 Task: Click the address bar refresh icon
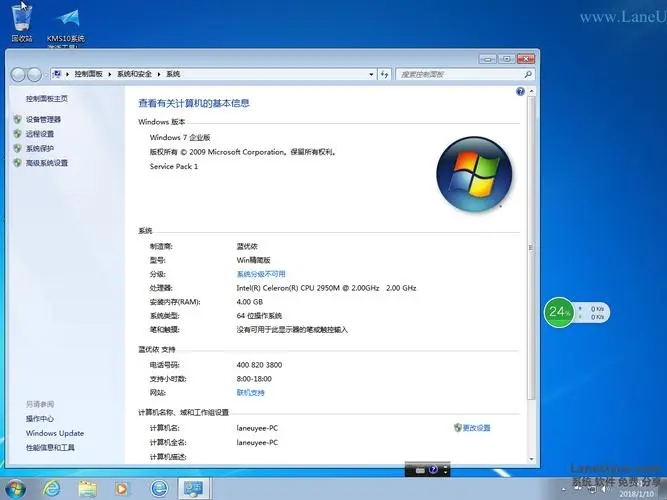[385, 74]
